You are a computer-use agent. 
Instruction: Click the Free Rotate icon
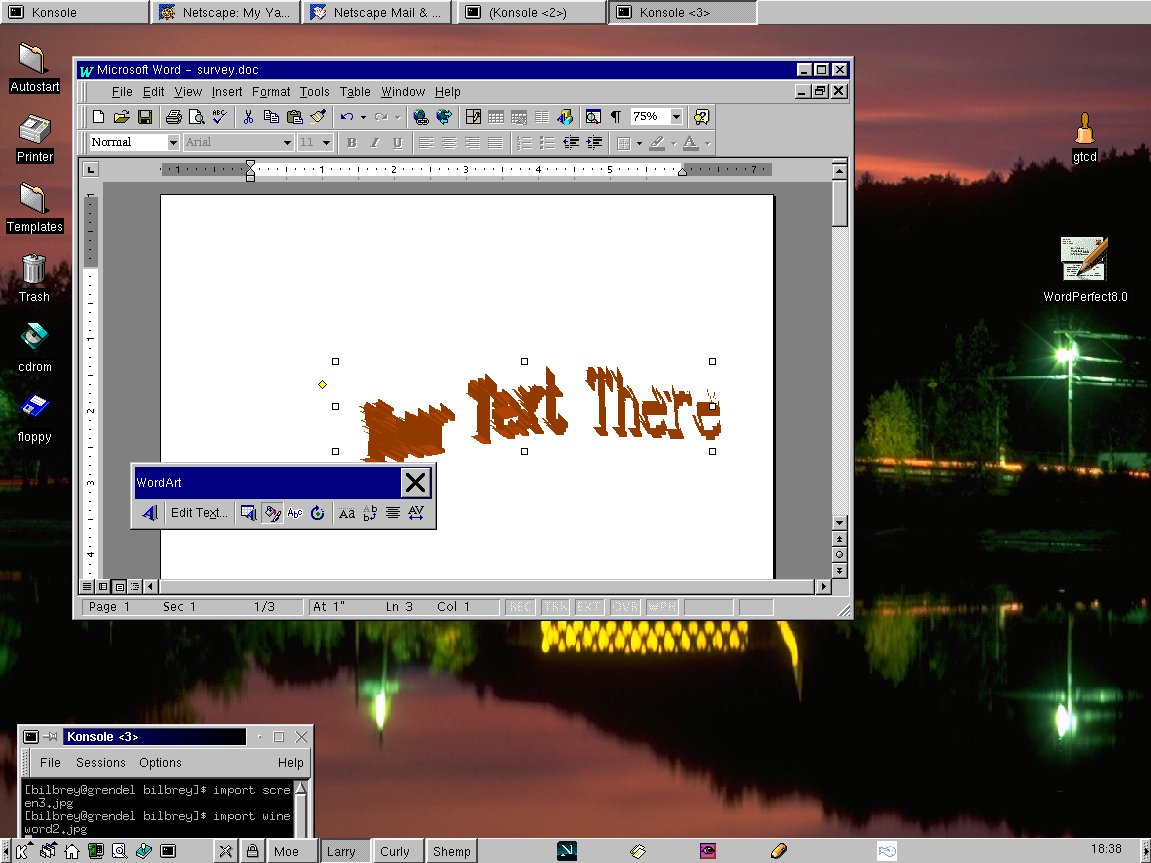318,513
